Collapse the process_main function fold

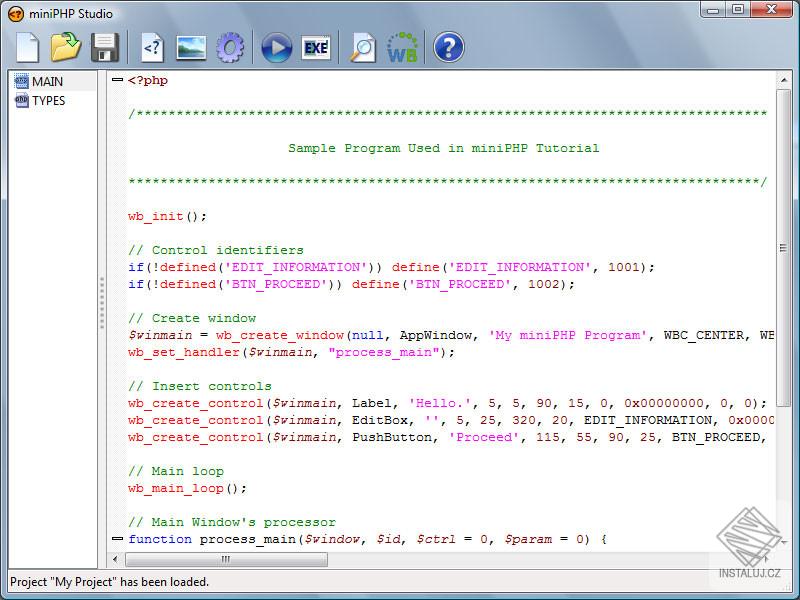click(117, 539)
